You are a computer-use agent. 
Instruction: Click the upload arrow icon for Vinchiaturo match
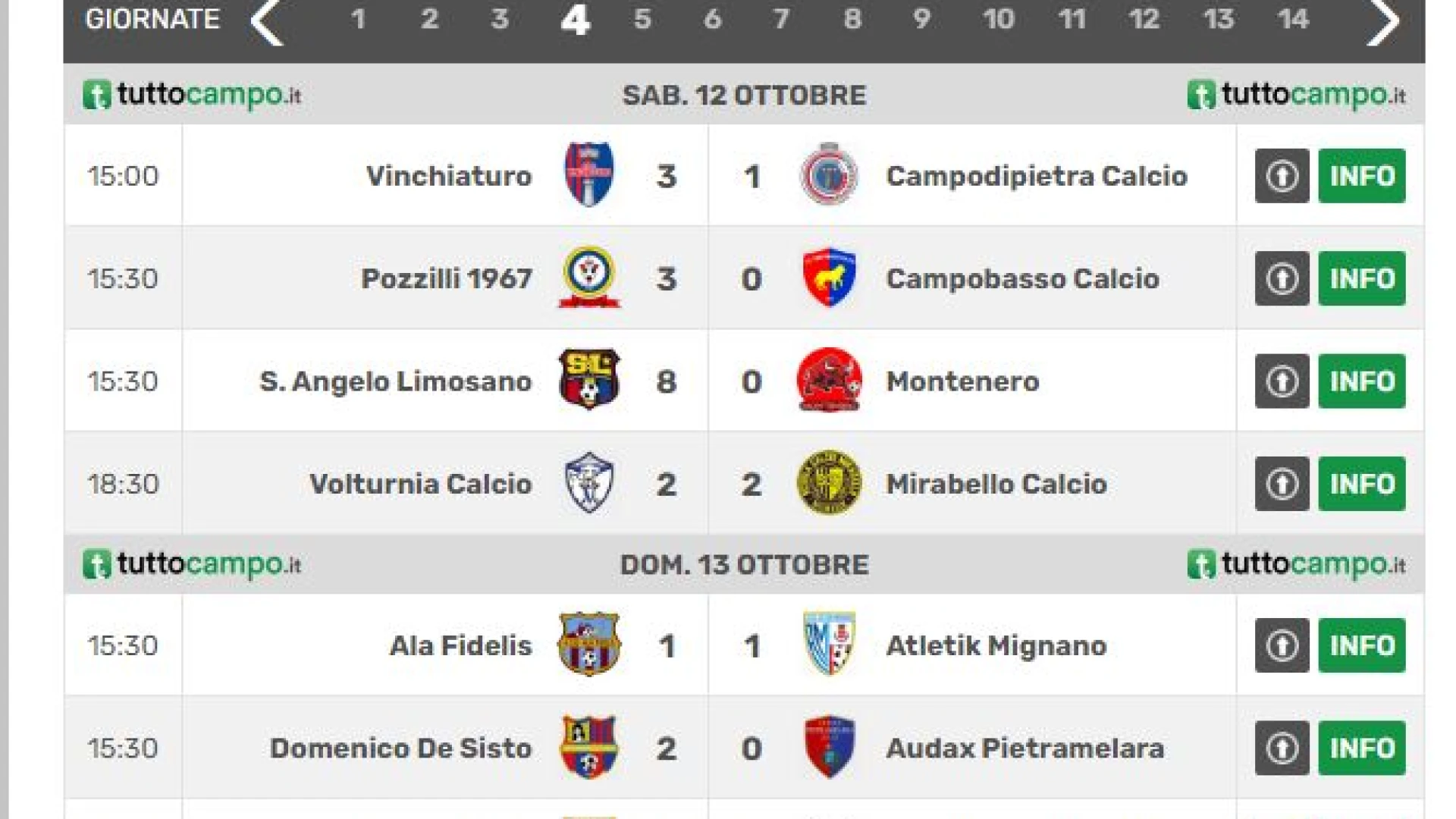1282,176
